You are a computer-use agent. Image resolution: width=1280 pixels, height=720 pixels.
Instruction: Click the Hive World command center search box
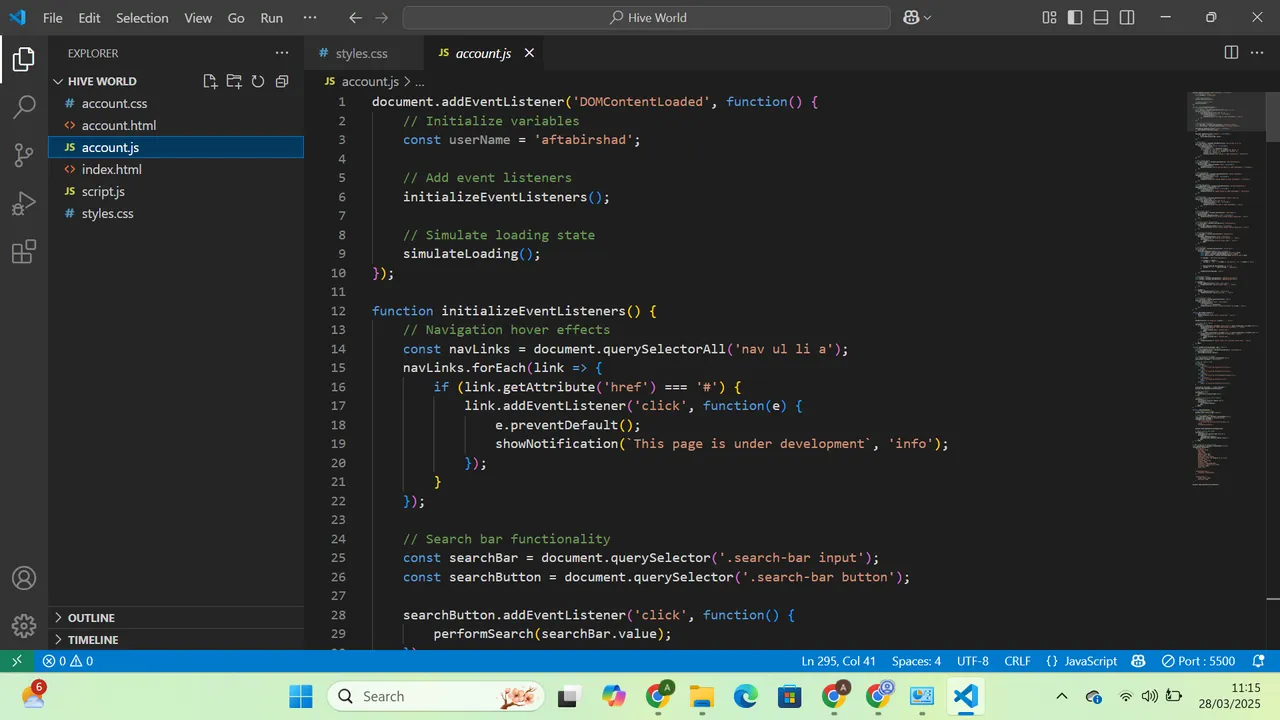tap(647, 18)
